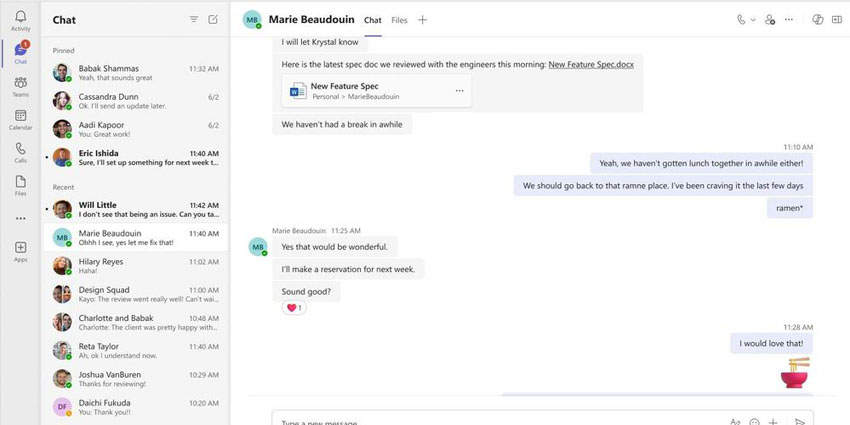Image resolution: width=850 pixels, height=425 pixels.
Task: Open the New Feature Spec.docx link
Action: [591, 64]
